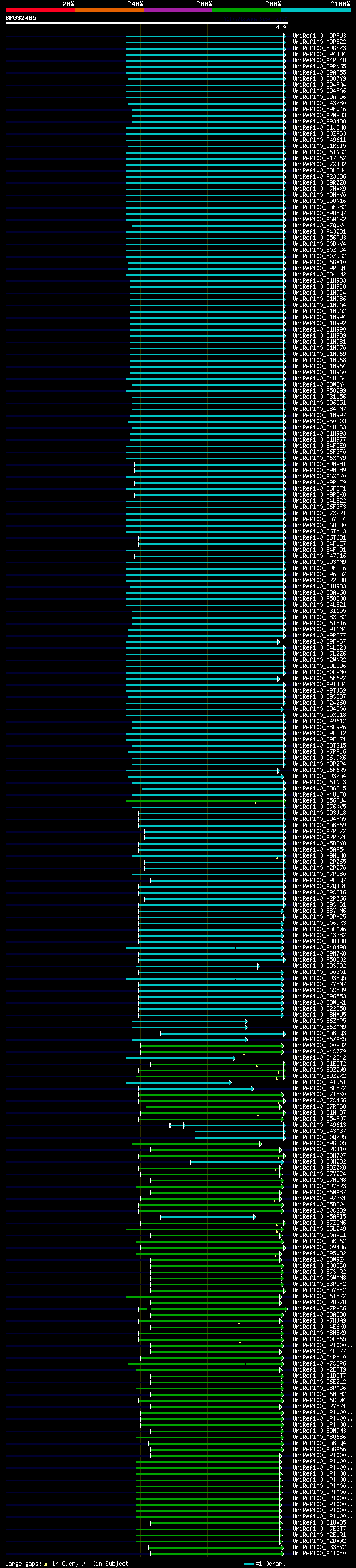
Task: Select label UniRef100_Q8L822
Action: [319, 1089]
